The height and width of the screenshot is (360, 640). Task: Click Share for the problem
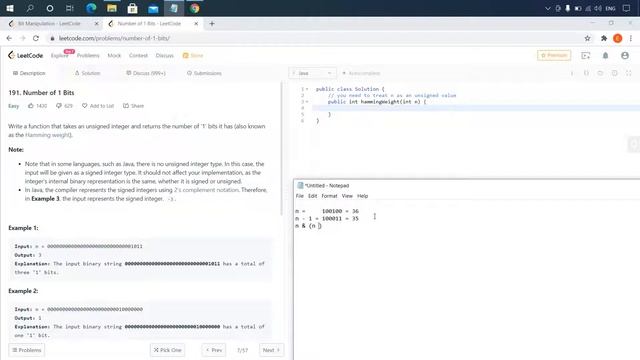133,106
